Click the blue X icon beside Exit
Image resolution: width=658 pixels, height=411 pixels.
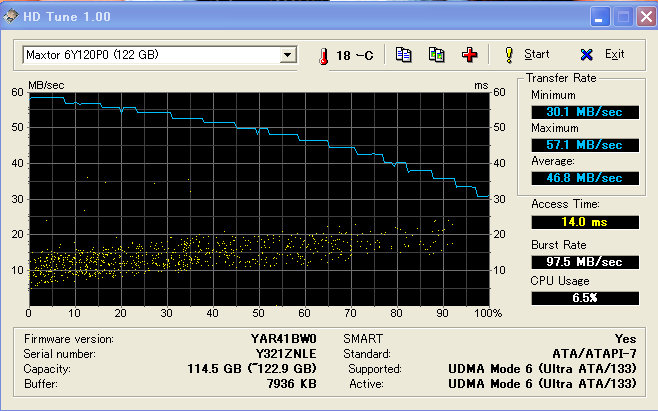[x=586, y=54]
